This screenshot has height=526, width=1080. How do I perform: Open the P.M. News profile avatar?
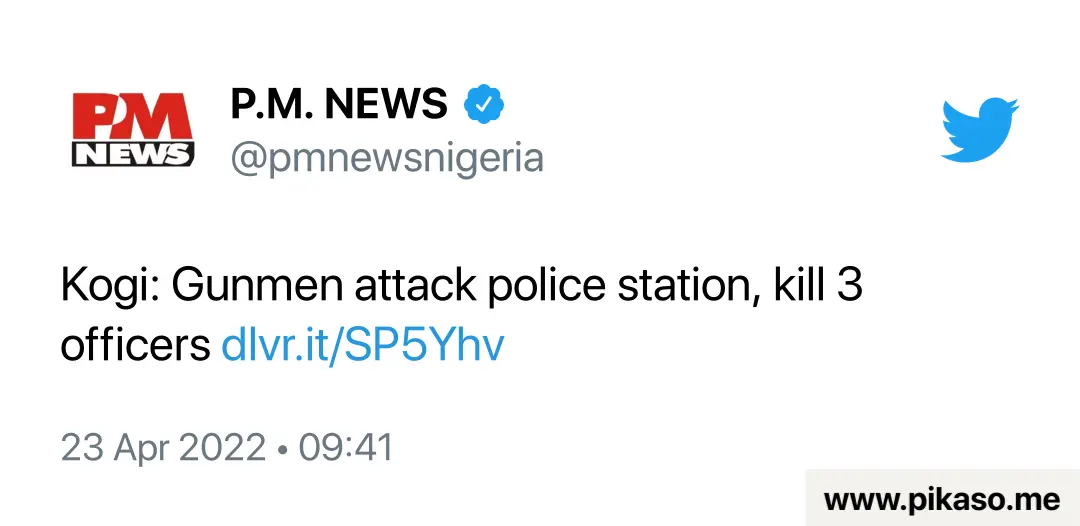click(x=133, y=129)
